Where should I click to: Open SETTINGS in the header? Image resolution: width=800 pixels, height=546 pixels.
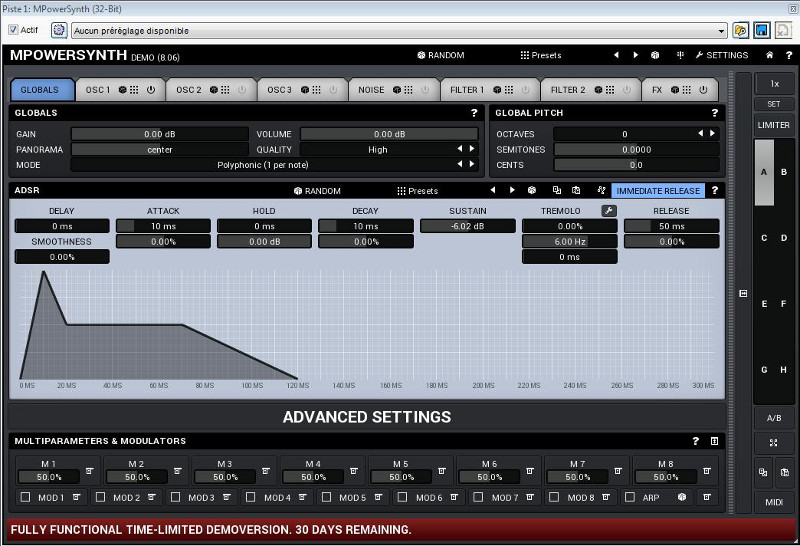coord(722,55)
